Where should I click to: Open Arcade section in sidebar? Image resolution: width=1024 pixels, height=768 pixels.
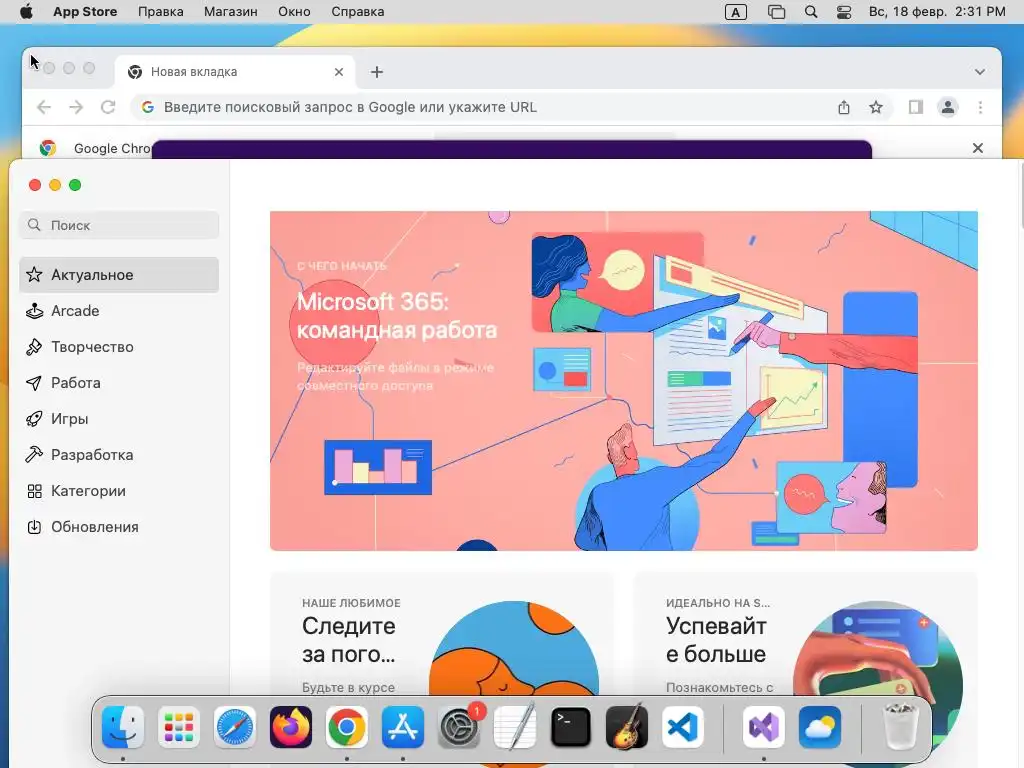tap(120, 311)
